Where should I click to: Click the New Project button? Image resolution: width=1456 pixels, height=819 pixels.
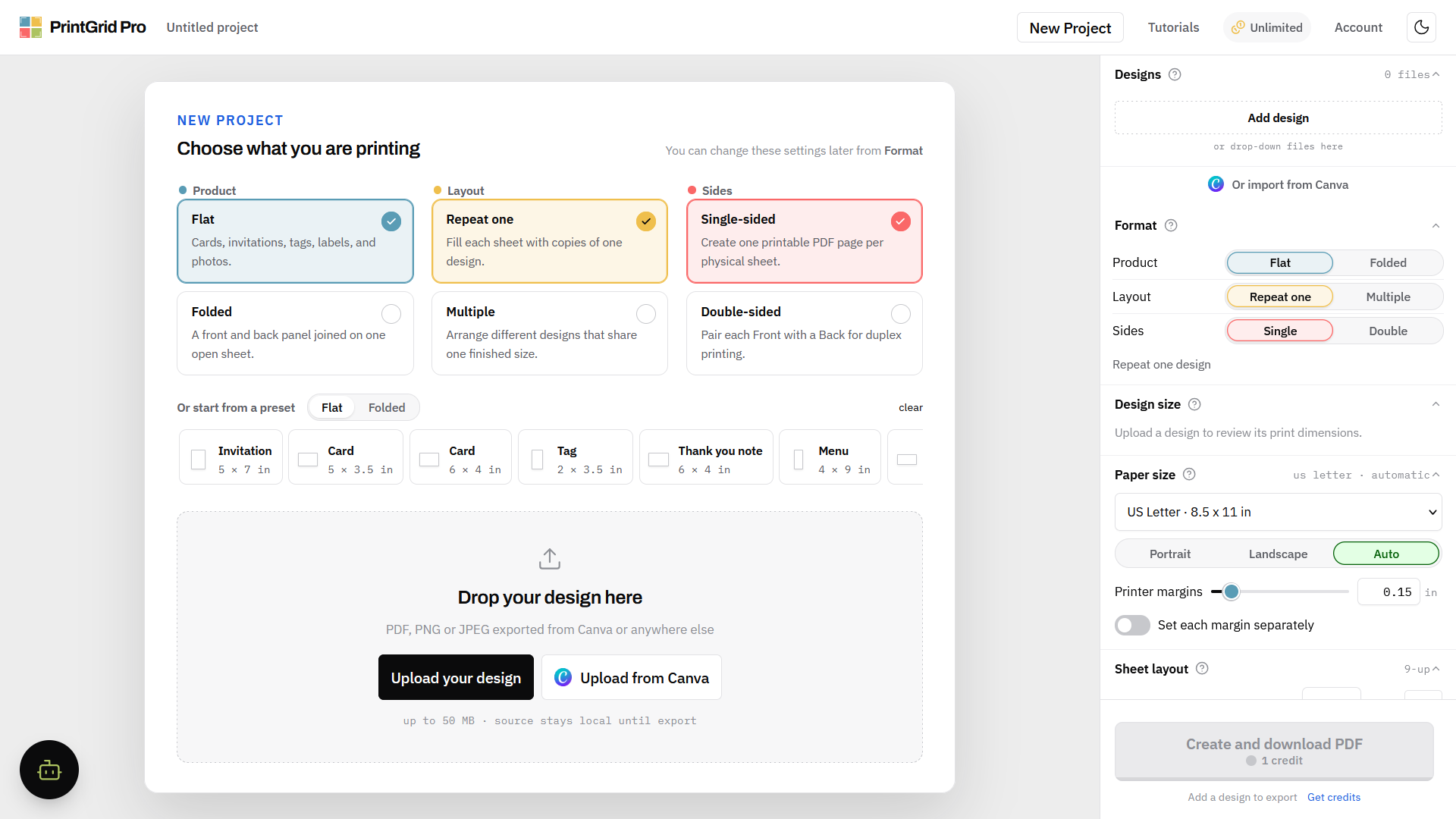pyautogui.click(x=1070, y=27)
